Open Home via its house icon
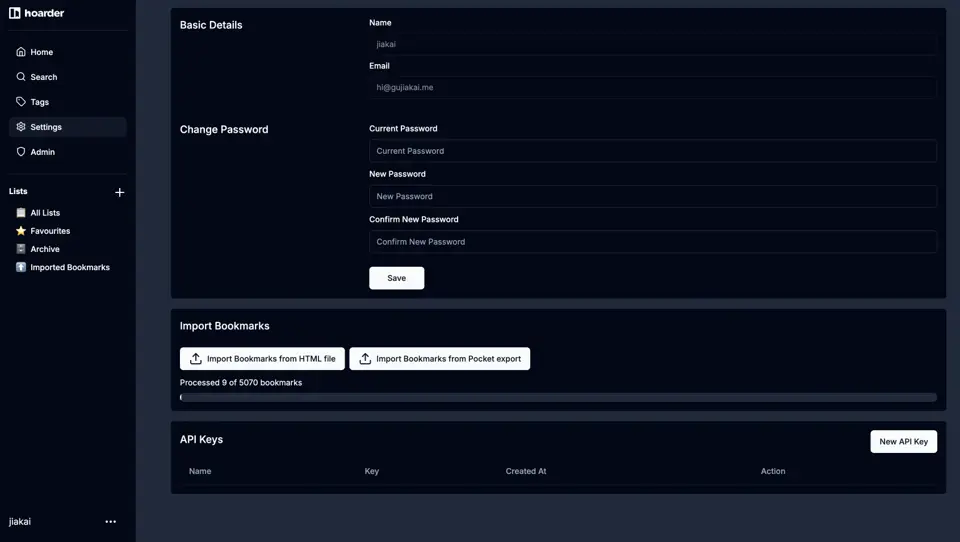The width and height of the screenshot is (960, 542). coord(21,52)
